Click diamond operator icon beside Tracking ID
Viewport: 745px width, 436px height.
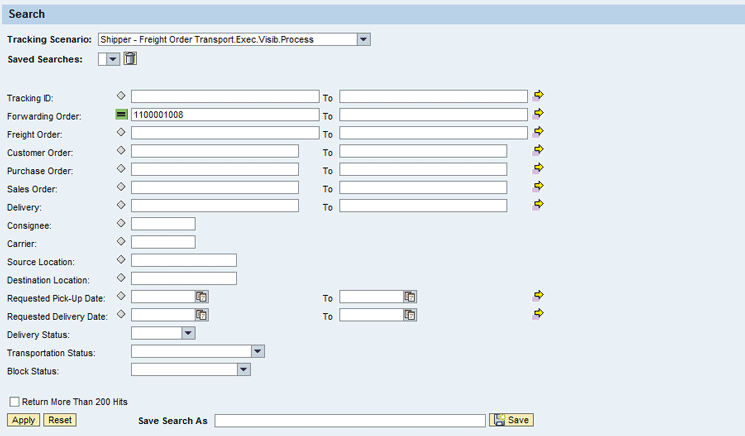click(121, 95)
